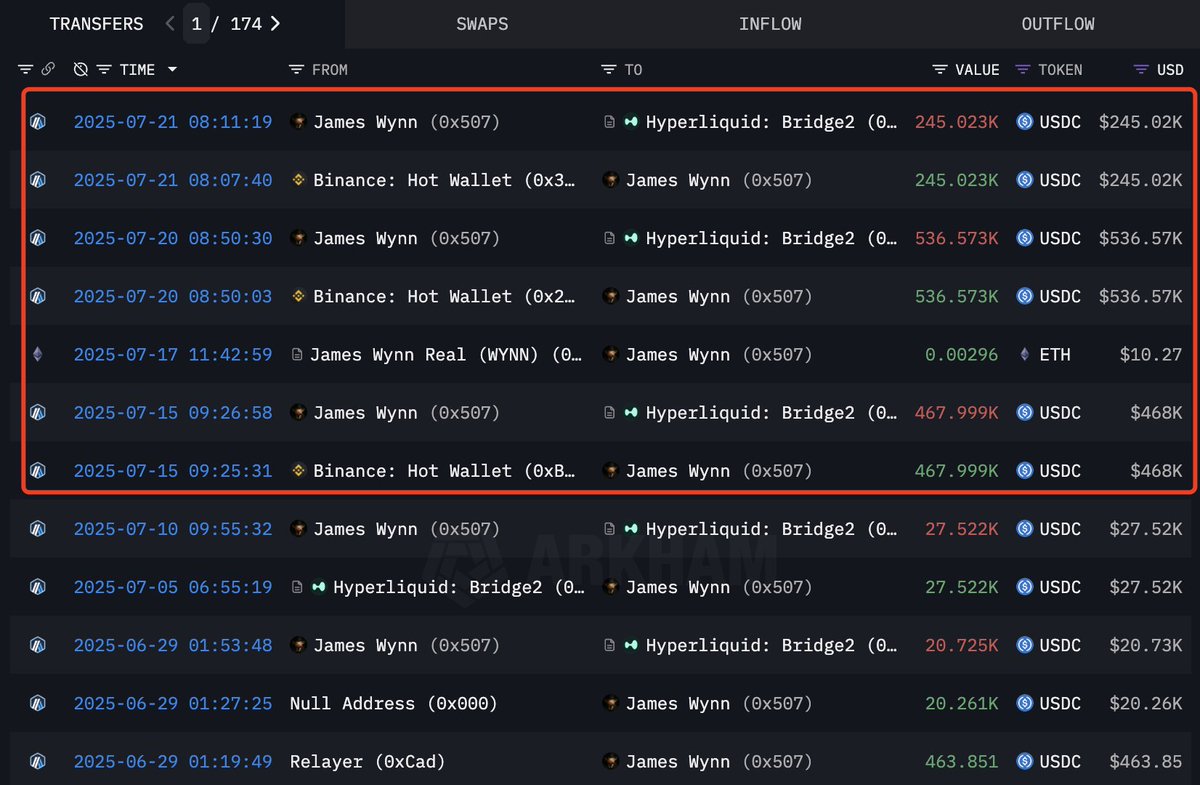Click the James Wynn avatar icon in the 08:11:19 row

pos(298,122)
